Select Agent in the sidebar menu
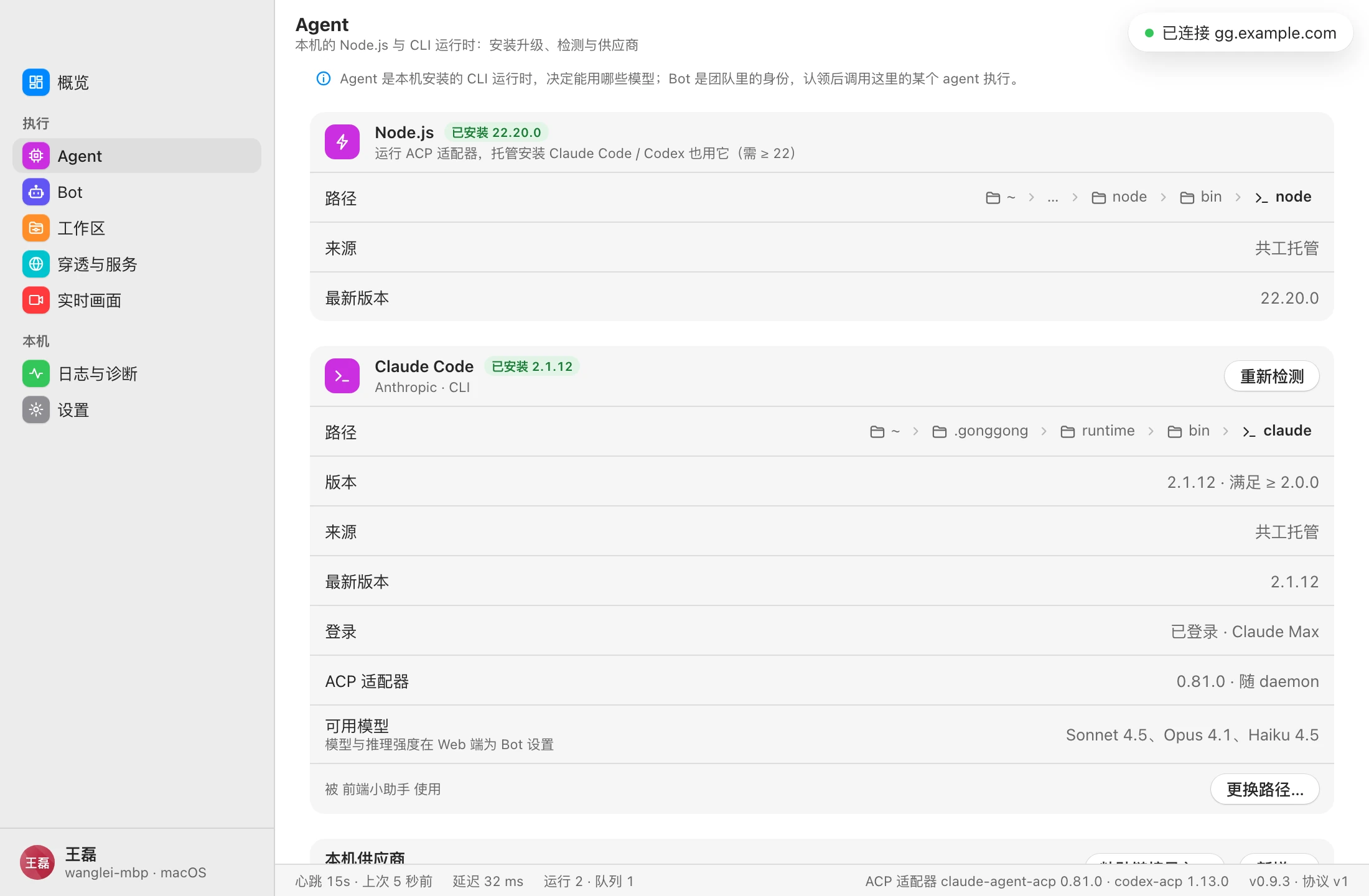The image size is (1369, 896). tap(137, 156)
